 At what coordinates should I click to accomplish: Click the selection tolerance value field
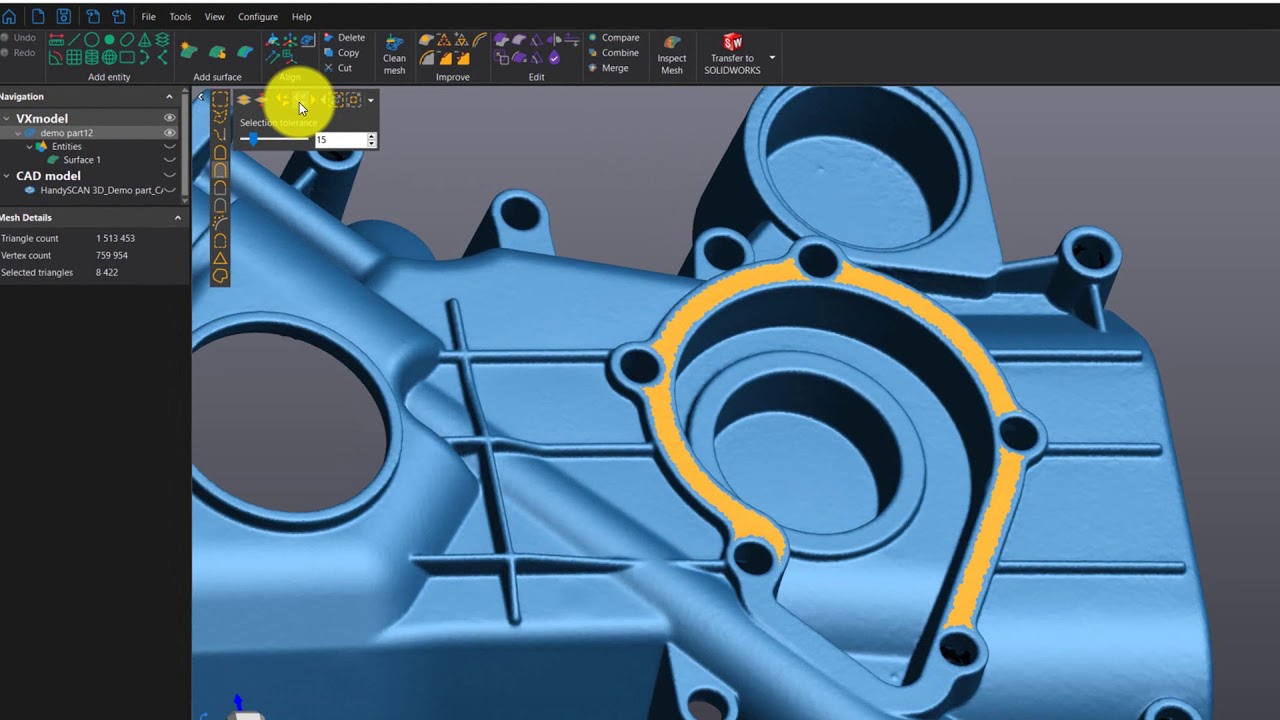pyautogui.click(x=339, y=141)
